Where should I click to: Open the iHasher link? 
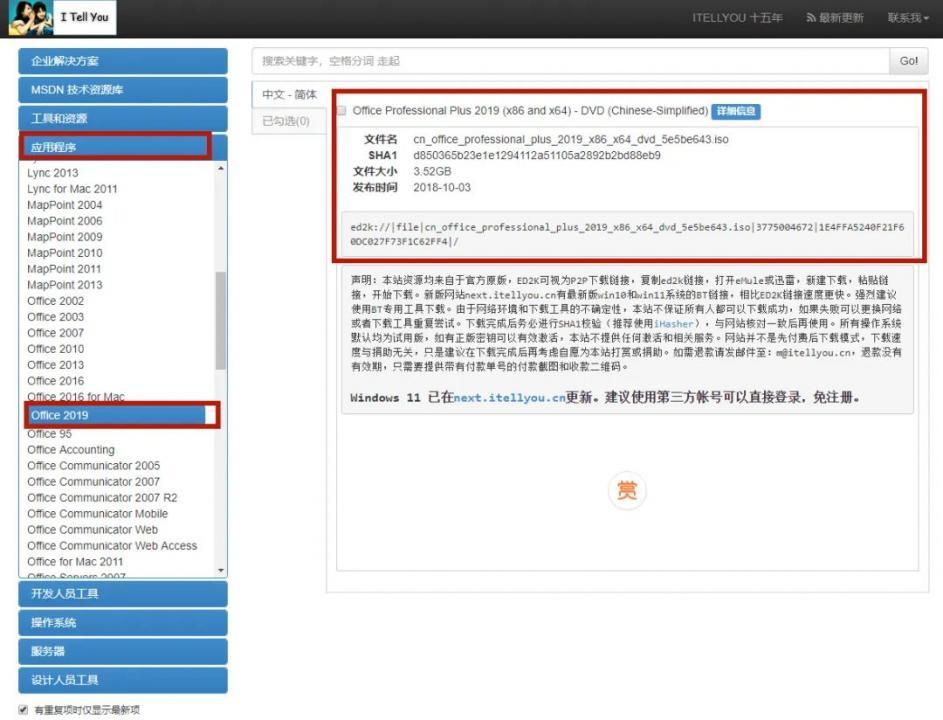pyautogui.click(x=674, y=324)
